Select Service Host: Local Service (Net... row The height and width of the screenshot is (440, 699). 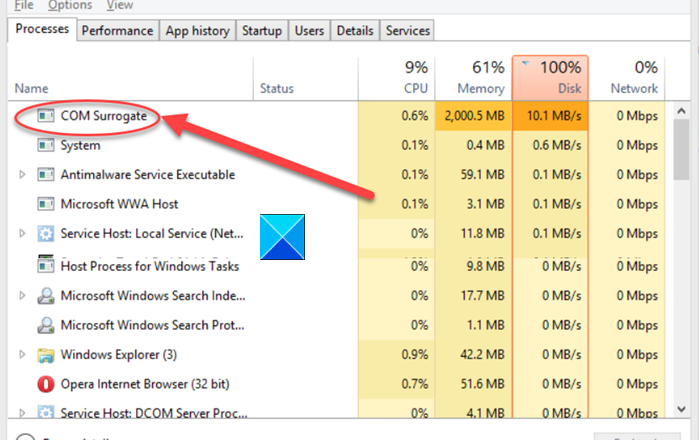pos(336,234)
